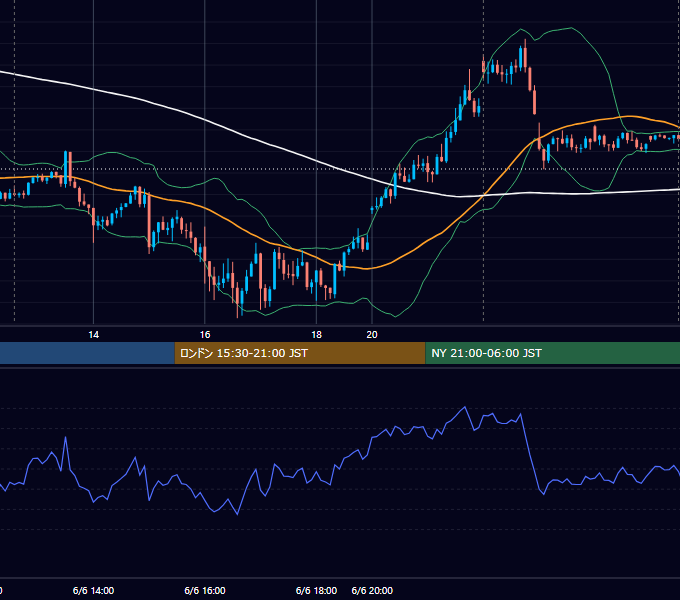Click the '18' time axis label

(317, 335)
